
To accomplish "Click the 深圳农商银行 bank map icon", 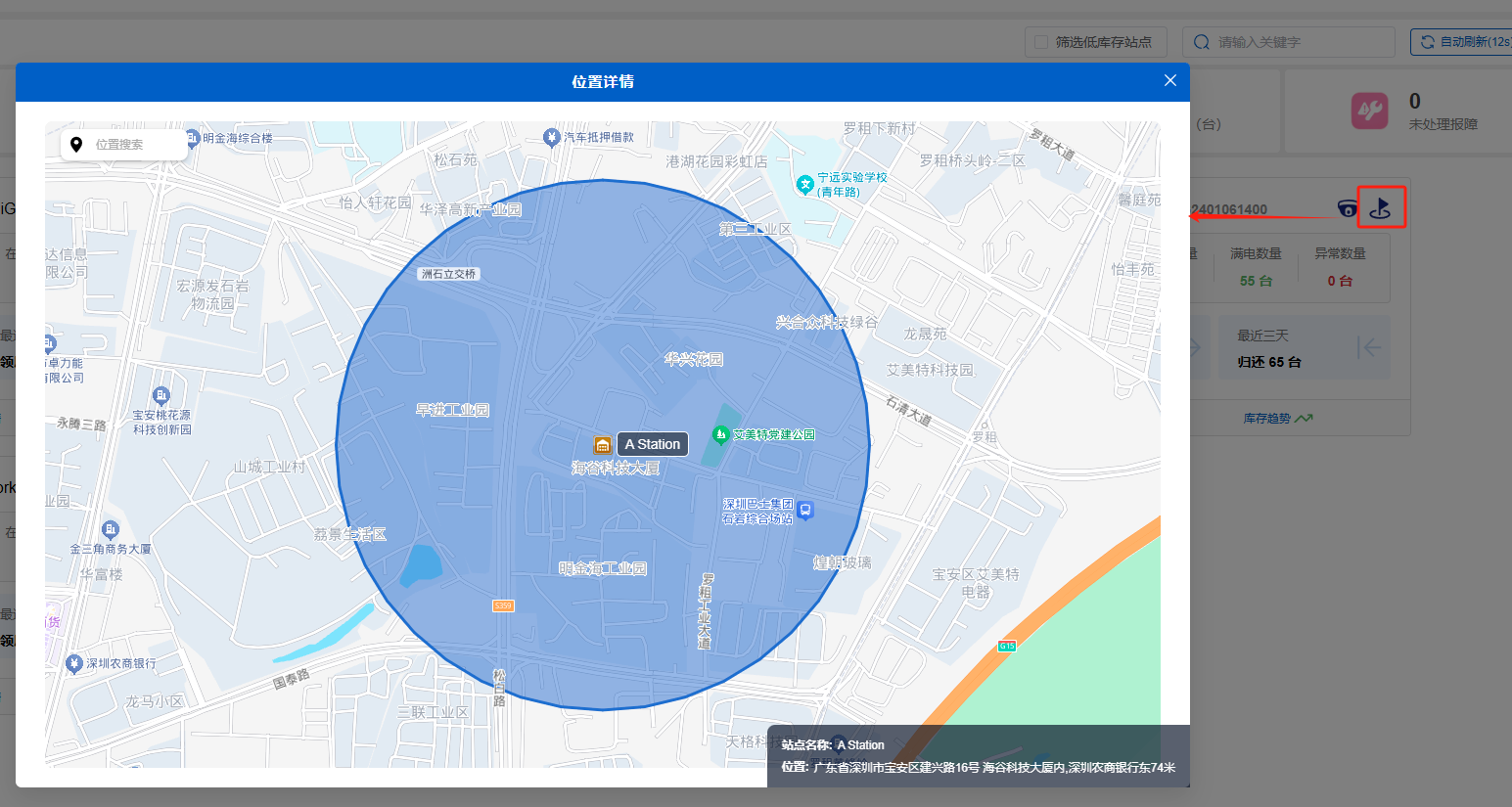I will 74,663.
